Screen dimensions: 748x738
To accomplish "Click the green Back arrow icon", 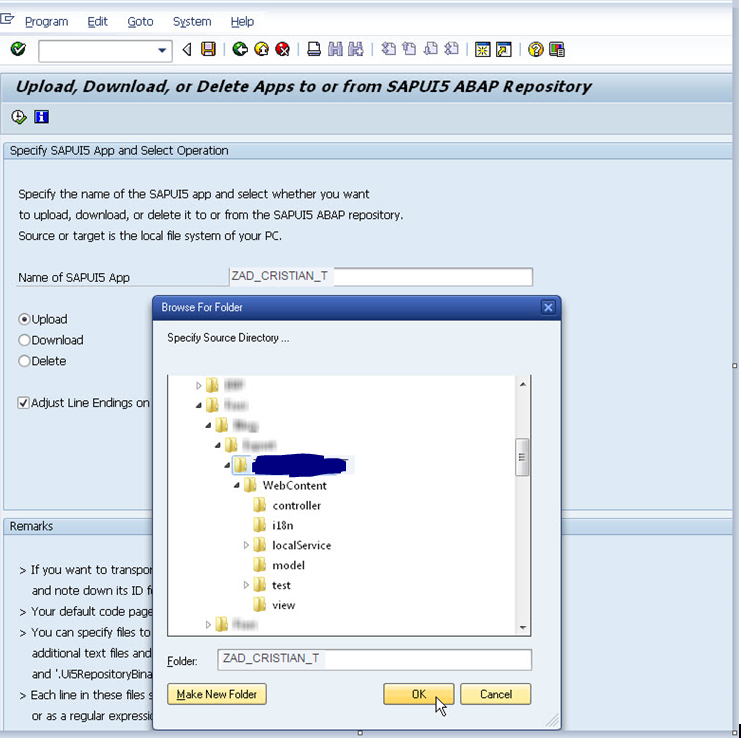I will 240,49.
